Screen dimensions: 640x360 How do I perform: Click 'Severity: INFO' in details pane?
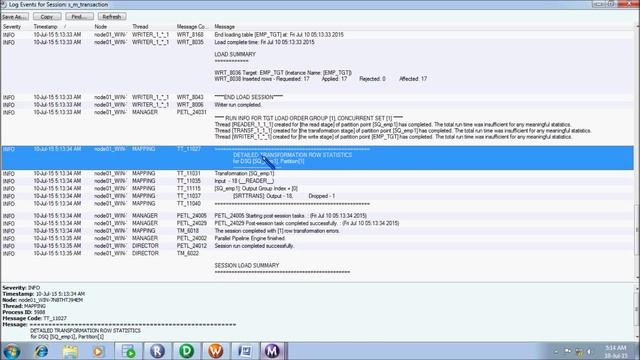tap(21, 288)
